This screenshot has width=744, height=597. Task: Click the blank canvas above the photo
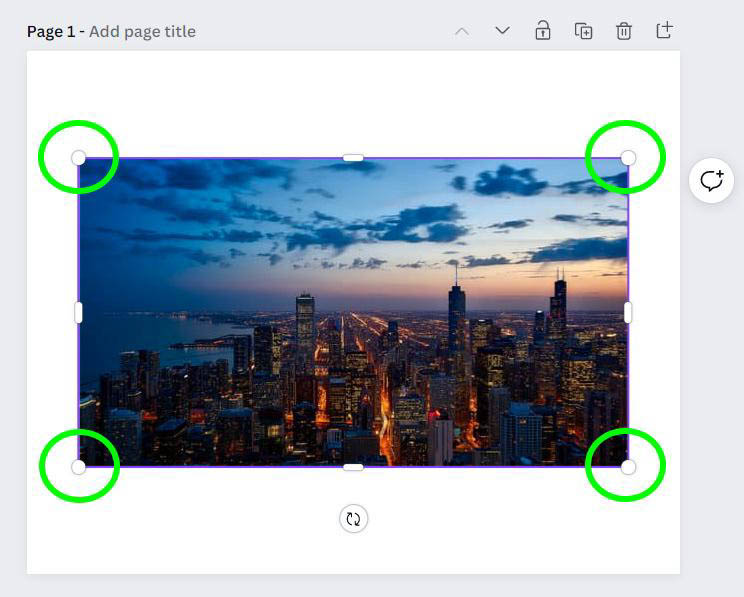click(x=353, y=100)
